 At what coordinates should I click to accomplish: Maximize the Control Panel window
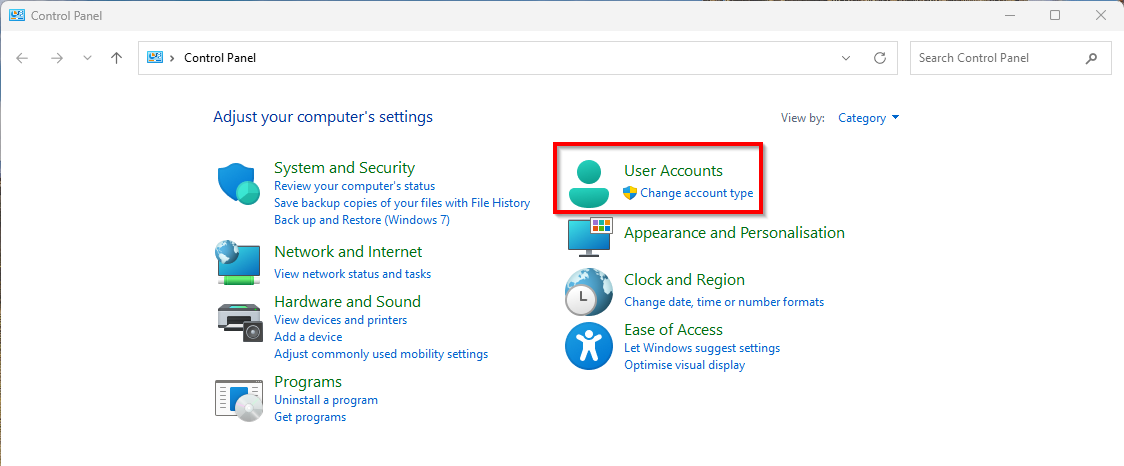pyautogui.click(x=1055, y=15)
